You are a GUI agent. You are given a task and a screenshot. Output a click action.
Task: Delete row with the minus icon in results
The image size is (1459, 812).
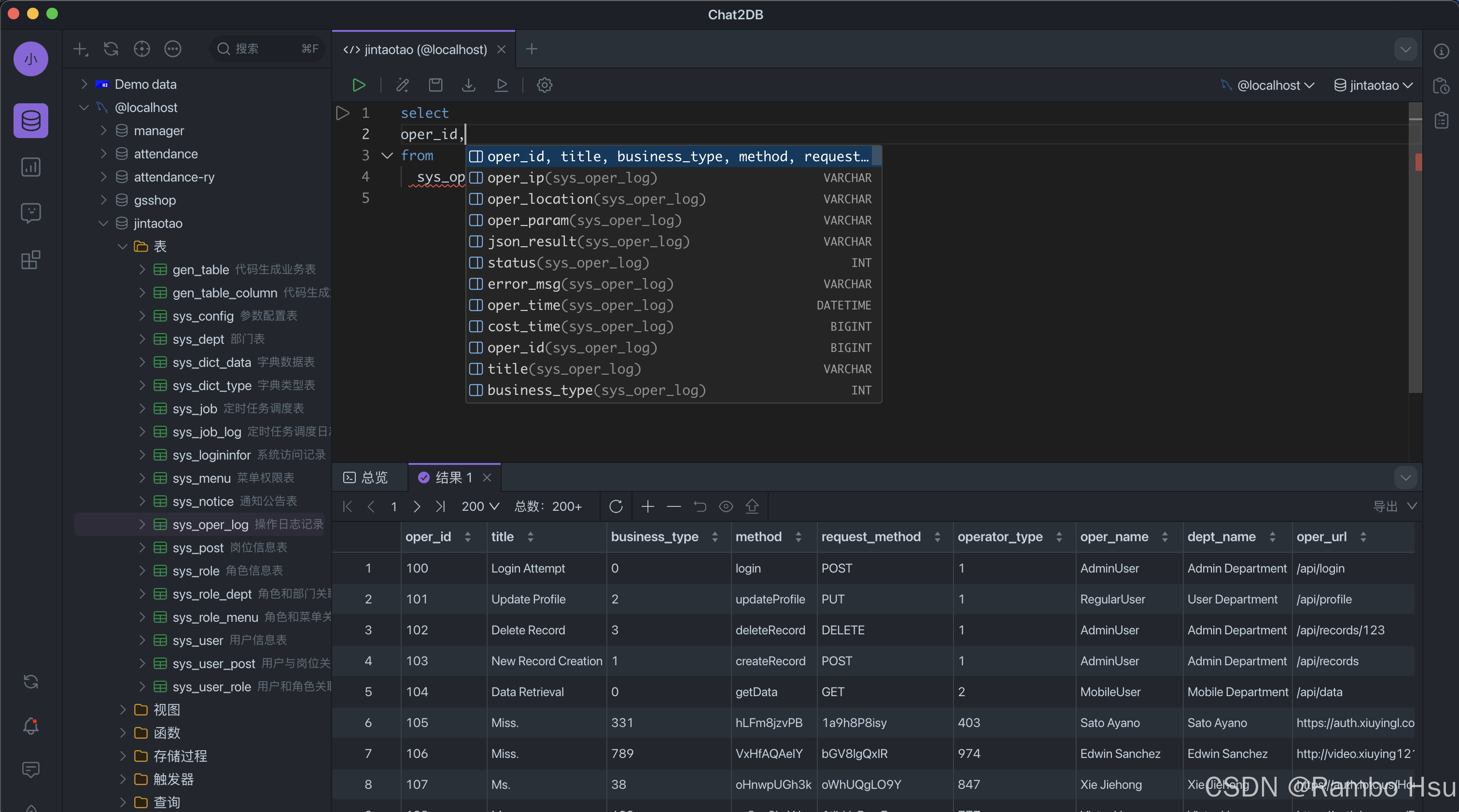click(x=673, y=506)
